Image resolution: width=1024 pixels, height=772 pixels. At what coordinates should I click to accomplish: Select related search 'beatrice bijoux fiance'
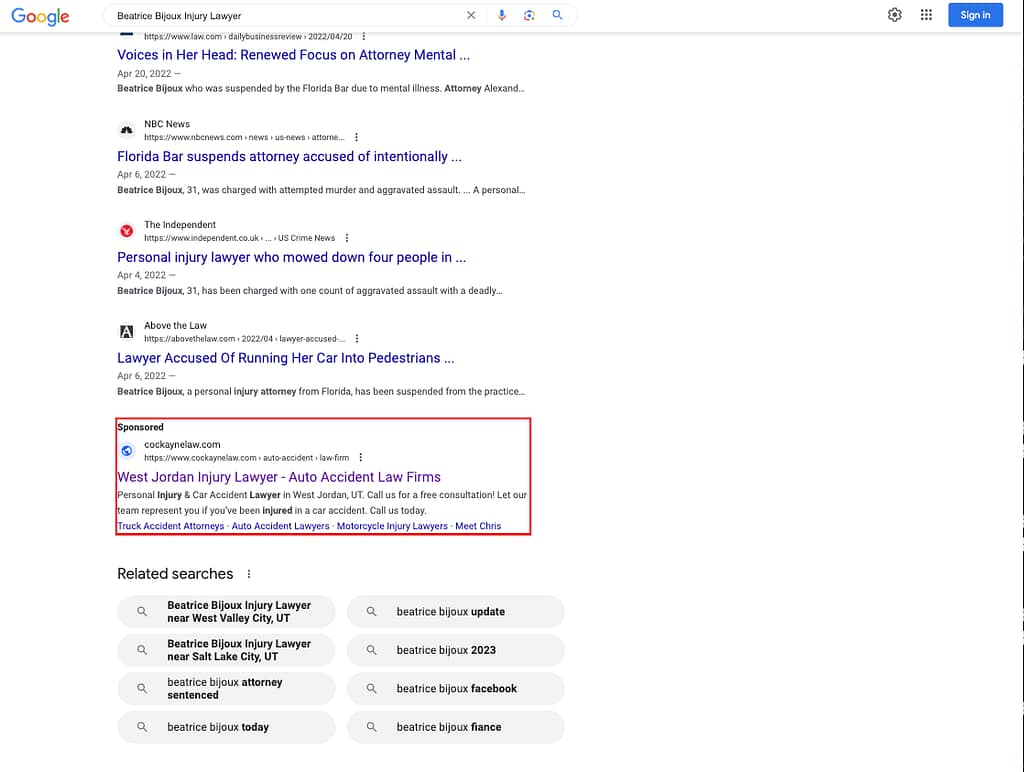[x=455, y=727]
